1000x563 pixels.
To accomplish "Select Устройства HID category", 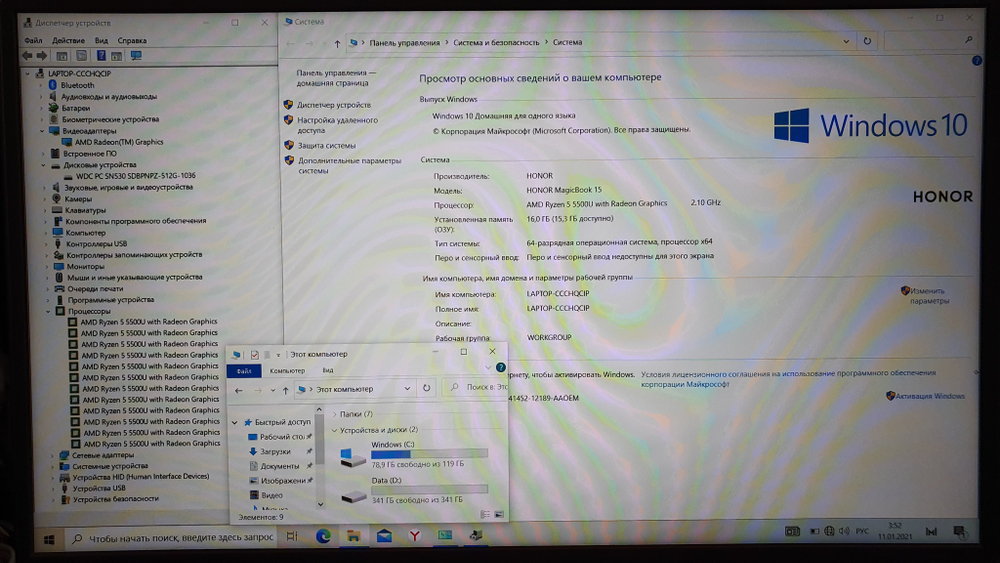I will pyautogui.click(x=140, y=476).
